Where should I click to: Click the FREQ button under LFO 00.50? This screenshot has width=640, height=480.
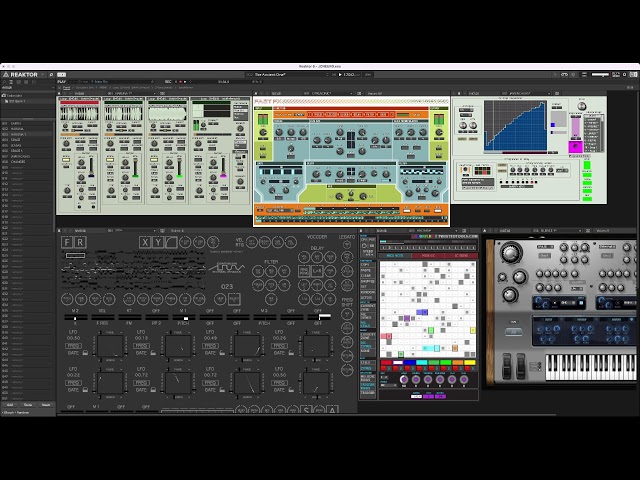pyautogui.click(x=73, y=346)
